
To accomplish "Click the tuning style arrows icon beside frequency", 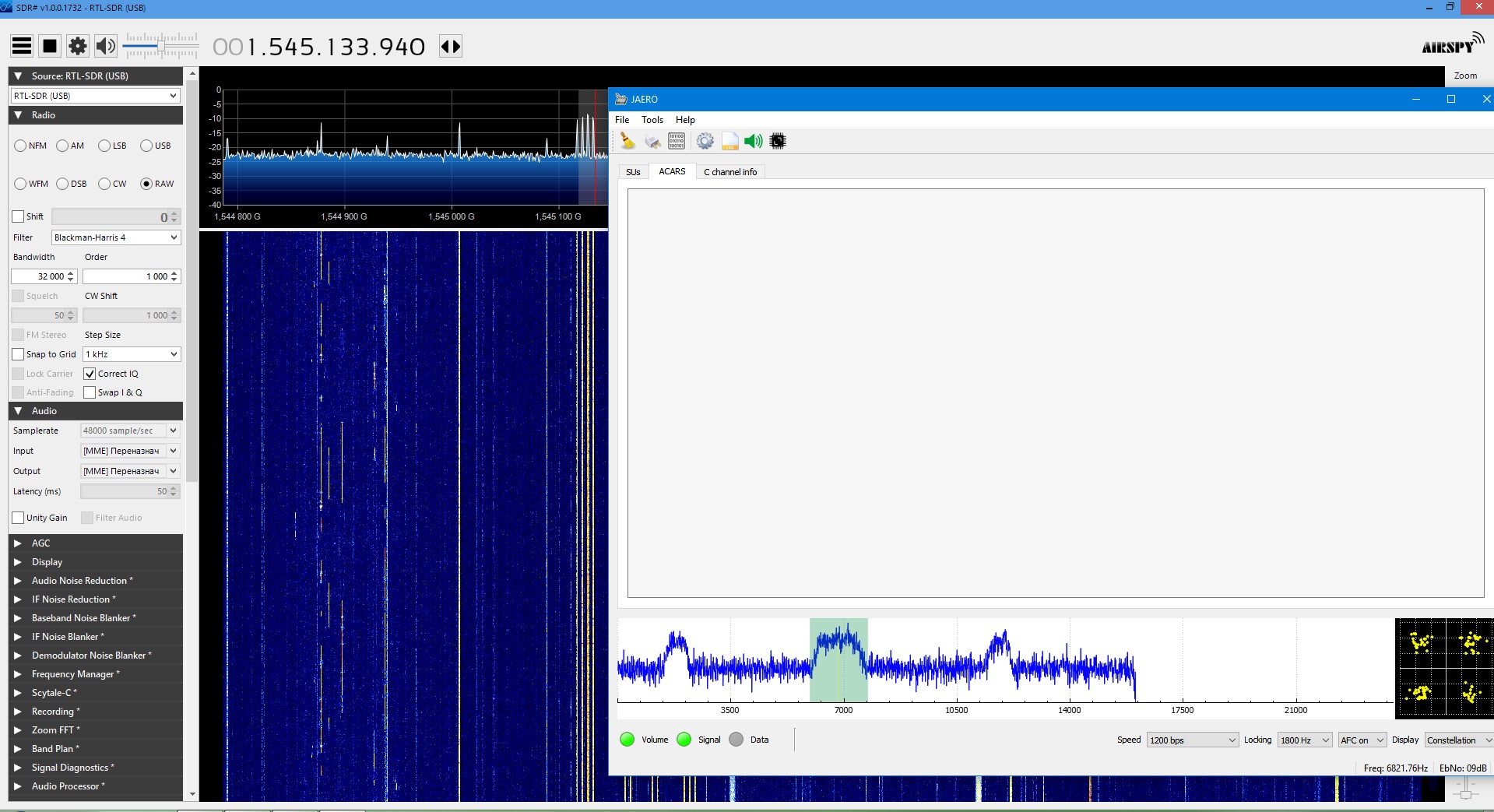I will point(451,47).
